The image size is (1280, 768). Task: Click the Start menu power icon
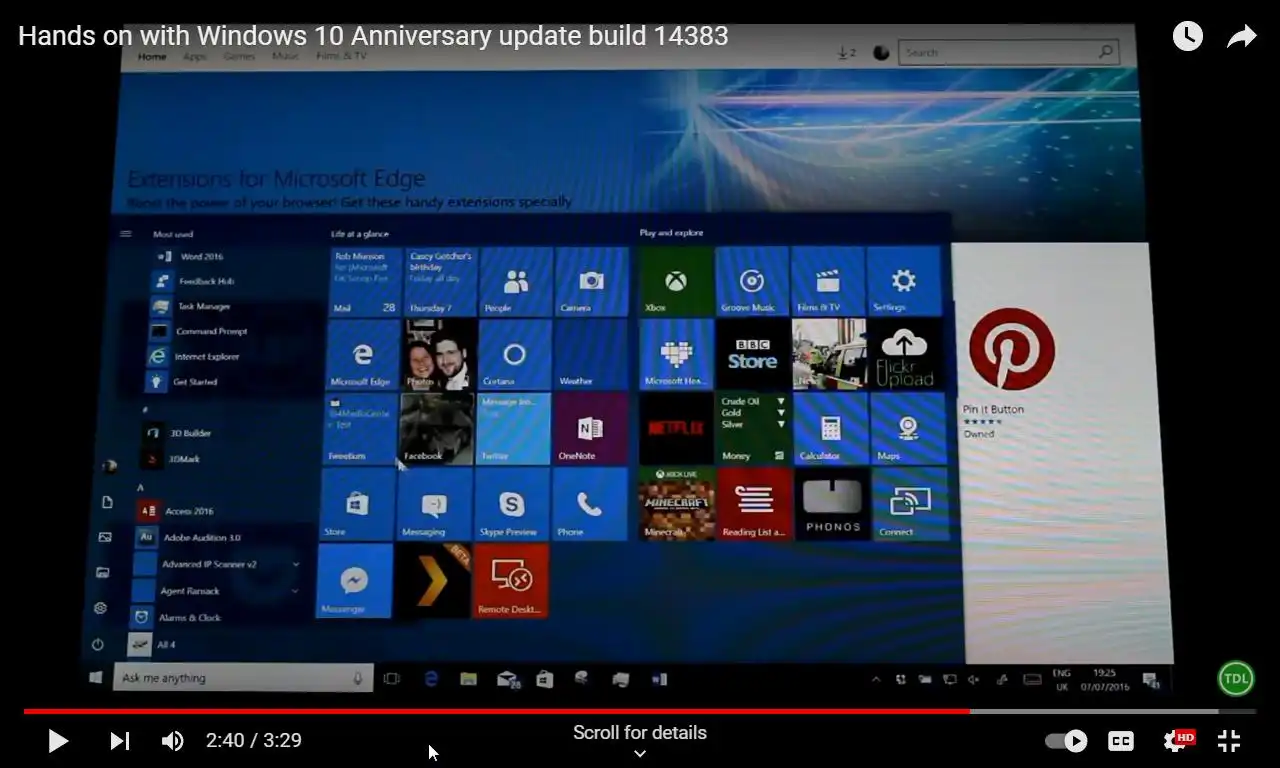pyautogui.click(x=98, y=645)
